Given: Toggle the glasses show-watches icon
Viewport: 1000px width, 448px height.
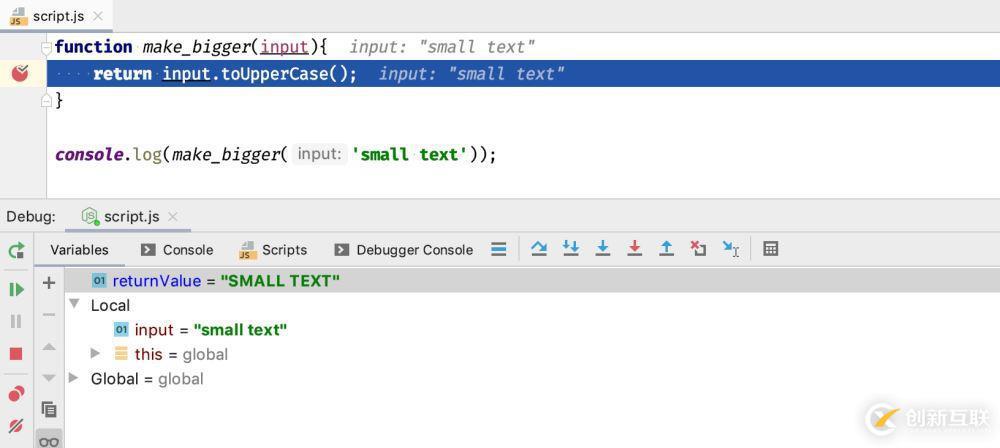Looking at the screenshot, I should point(49,440).
